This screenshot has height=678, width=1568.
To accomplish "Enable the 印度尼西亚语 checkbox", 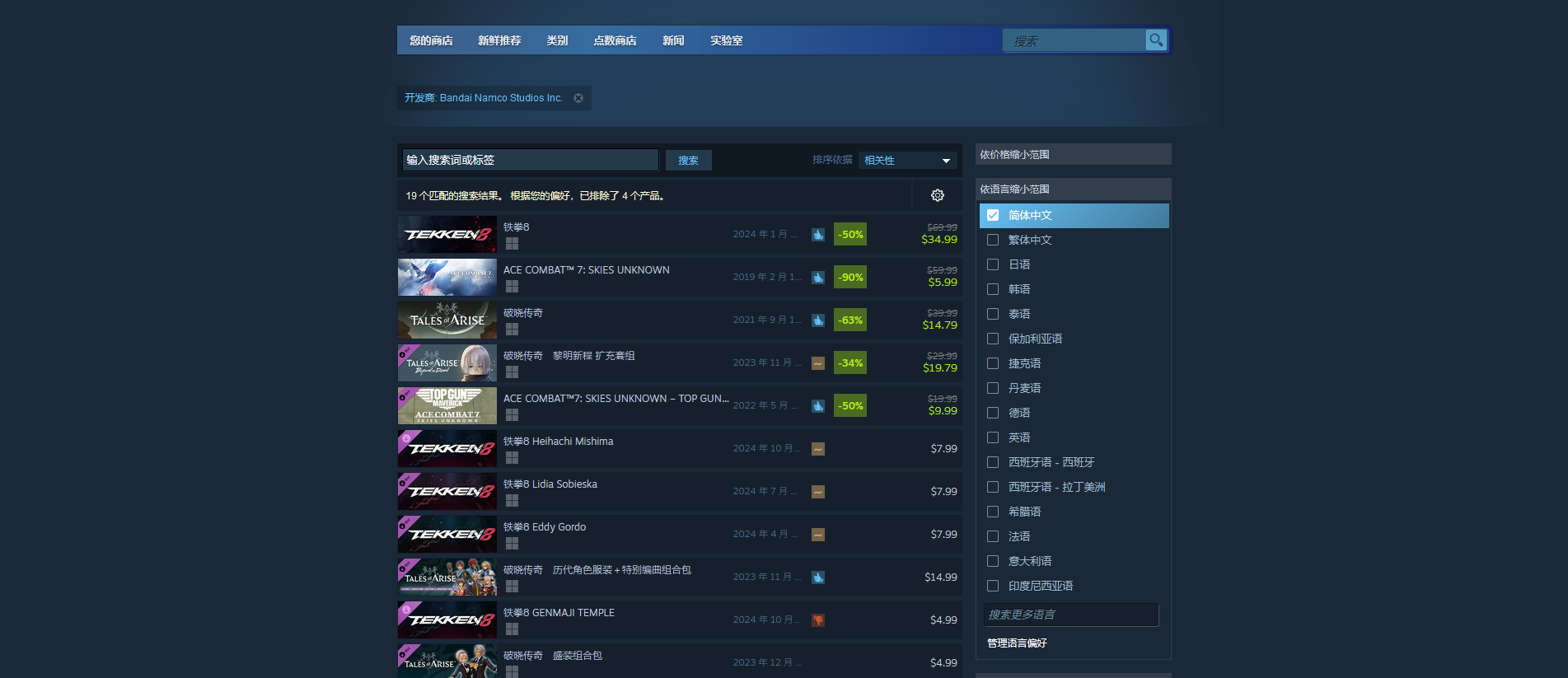I will [x=993, y=586].
